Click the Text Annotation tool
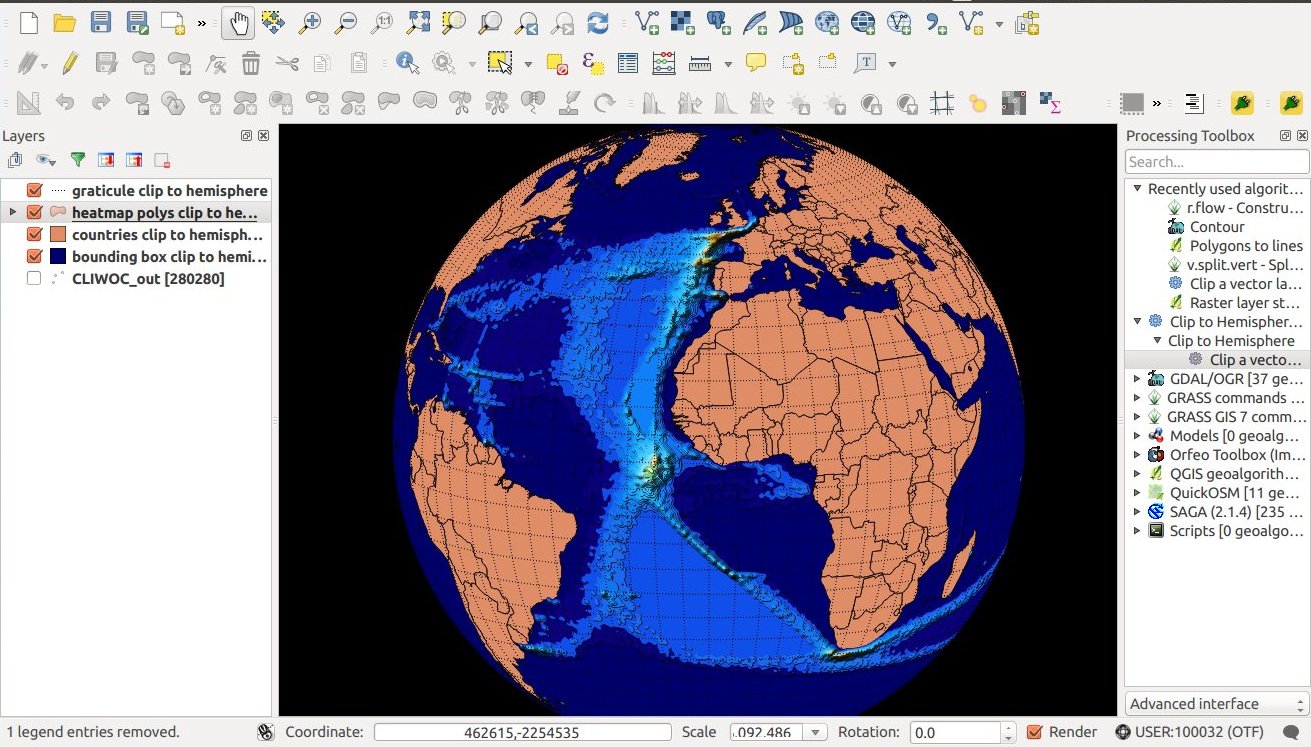Viewport: 1311px width, 747px height. [865, 63]
